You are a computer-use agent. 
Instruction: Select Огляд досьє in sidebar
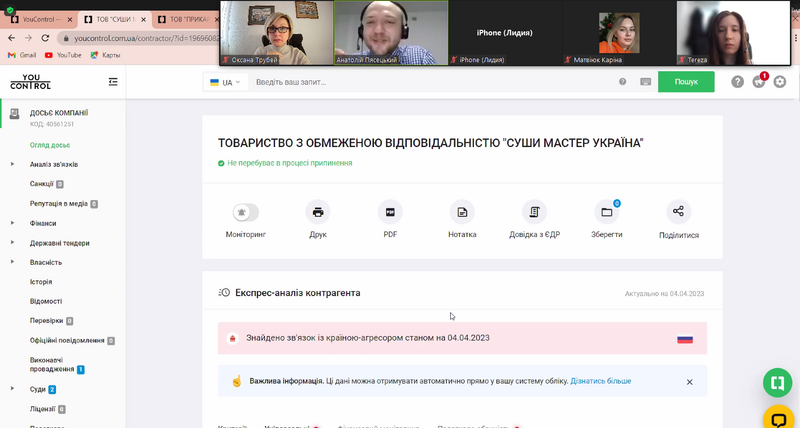pos(50,145)
